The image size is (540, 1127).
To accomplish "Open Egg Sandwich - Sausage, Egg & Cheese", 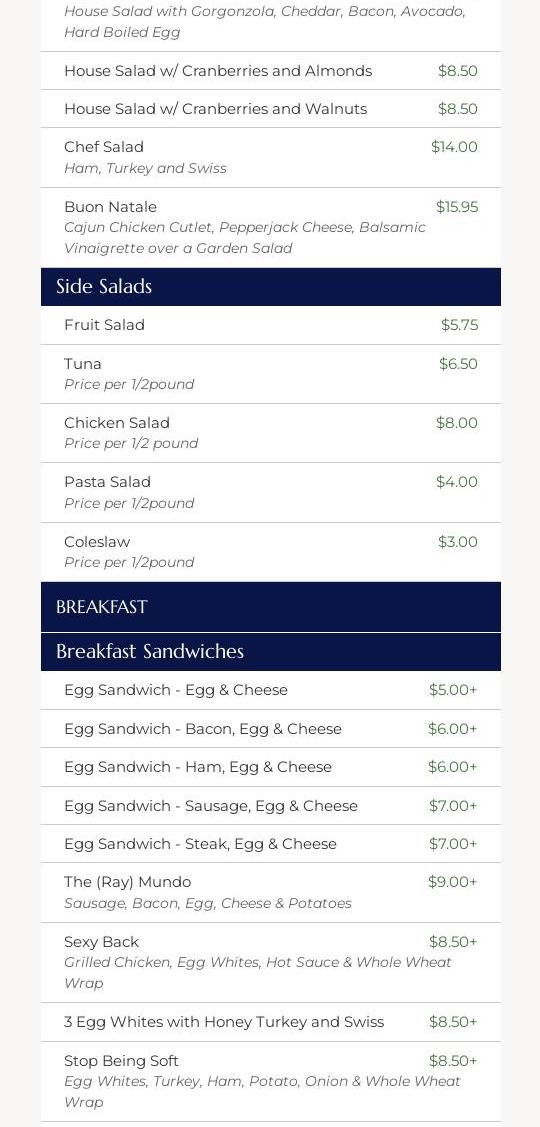I will point(270,806).
